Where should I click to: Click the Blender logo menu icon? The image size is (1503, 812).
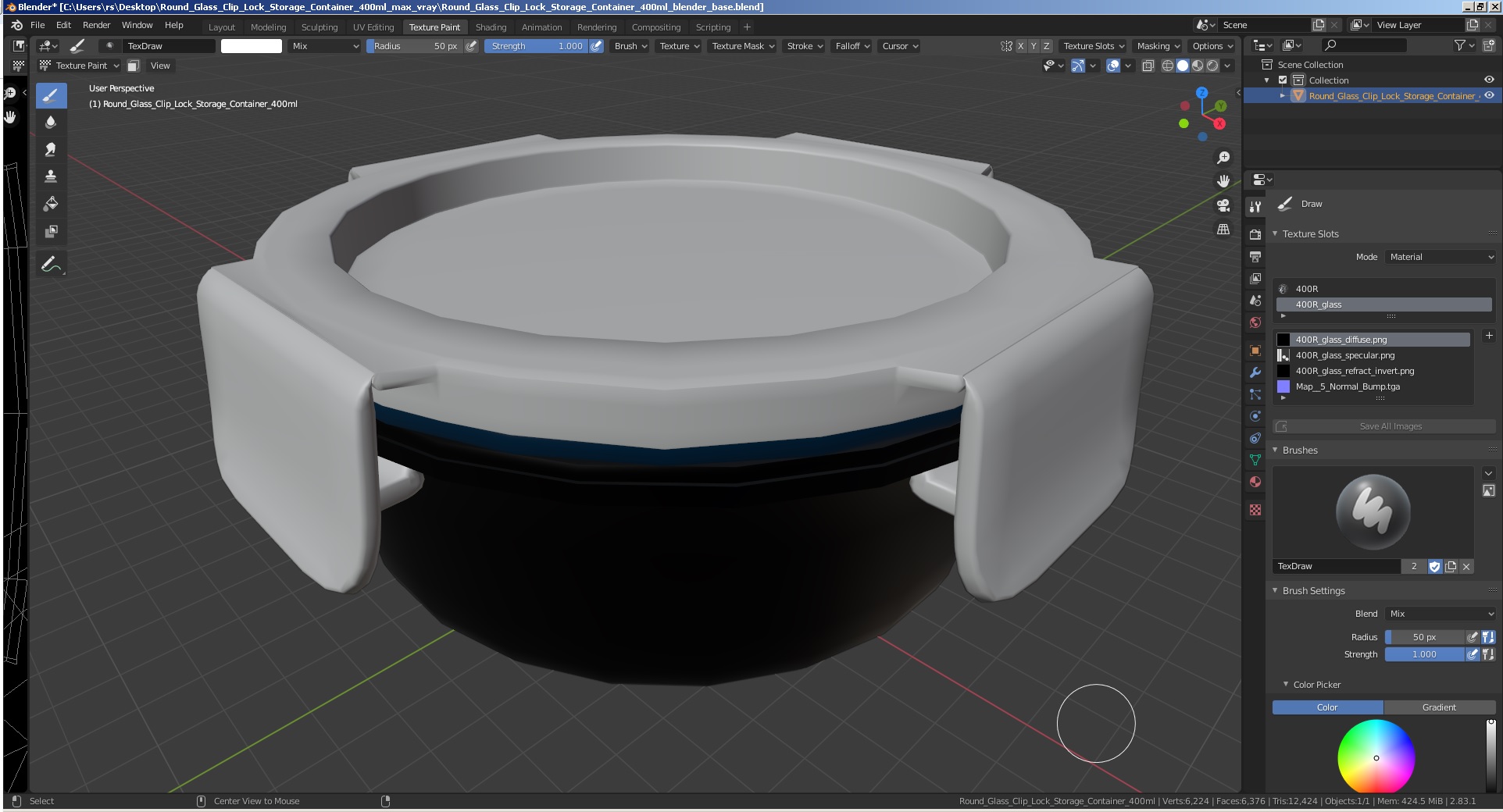tap(16, 25)
